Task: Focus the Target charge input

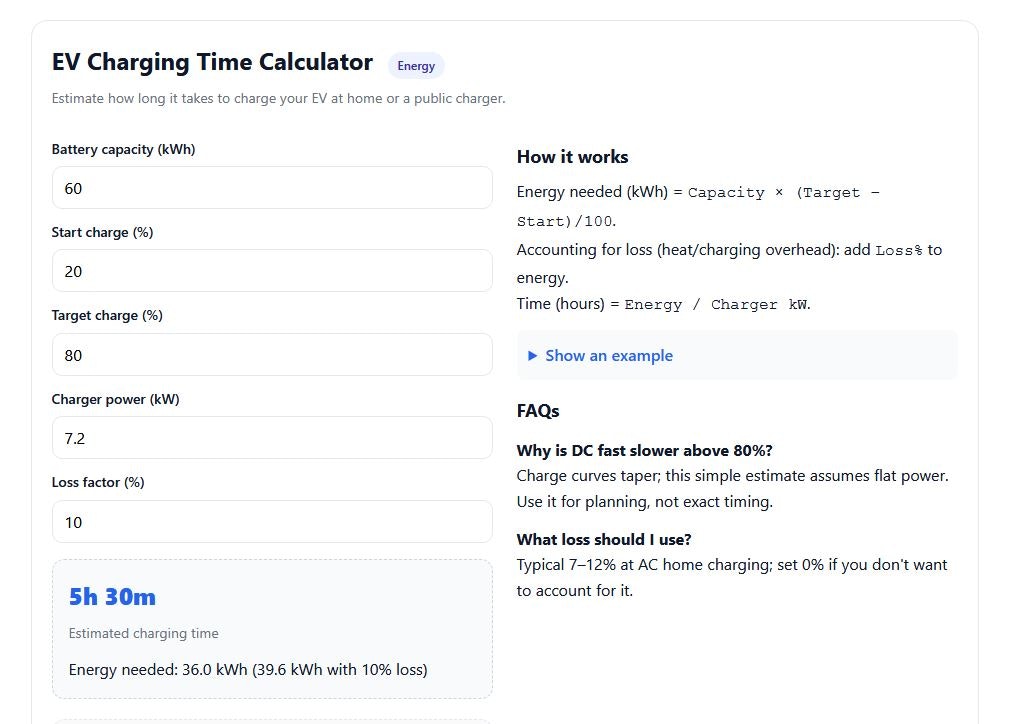Action: [x=272, y=354]
